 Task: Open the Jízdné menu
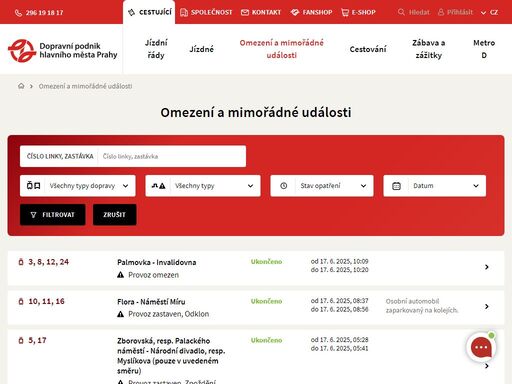(x=201, y=49)
